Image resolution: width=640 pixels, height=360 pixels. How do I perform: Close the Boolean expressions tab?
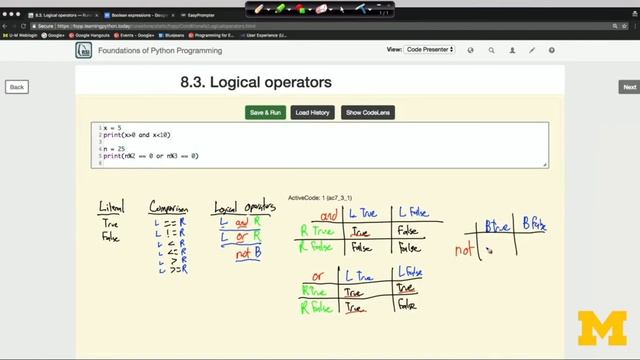173,15
